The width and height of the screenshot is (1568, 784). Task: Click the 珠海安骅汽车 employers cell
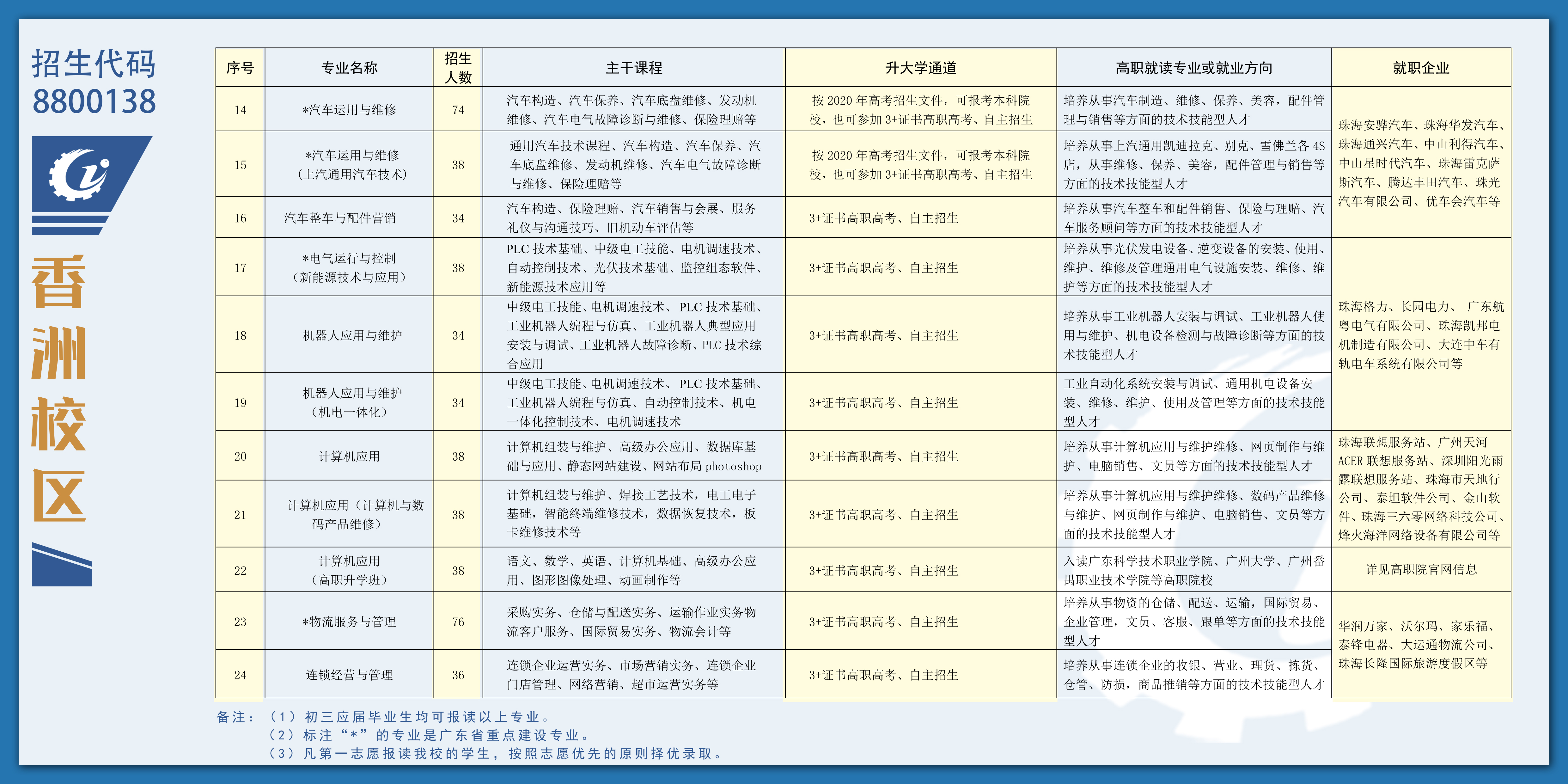point(1421,162)
